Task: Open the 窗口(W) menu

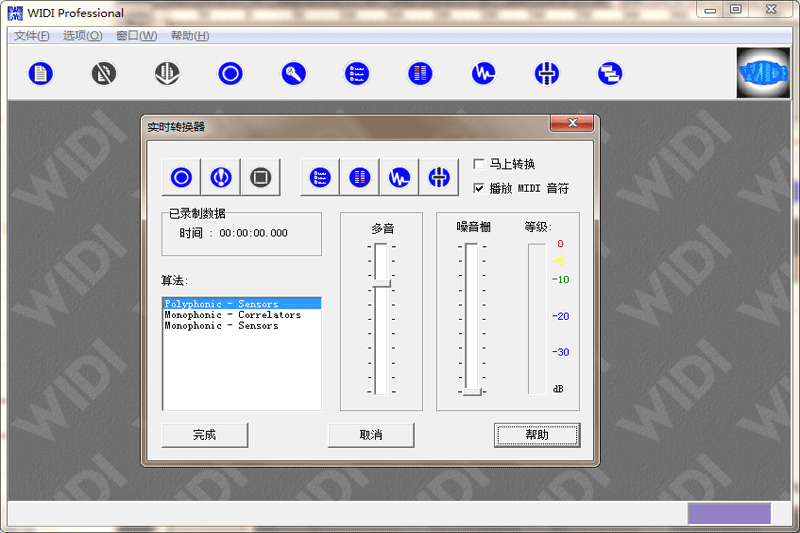Action: [x=136, y=36]
